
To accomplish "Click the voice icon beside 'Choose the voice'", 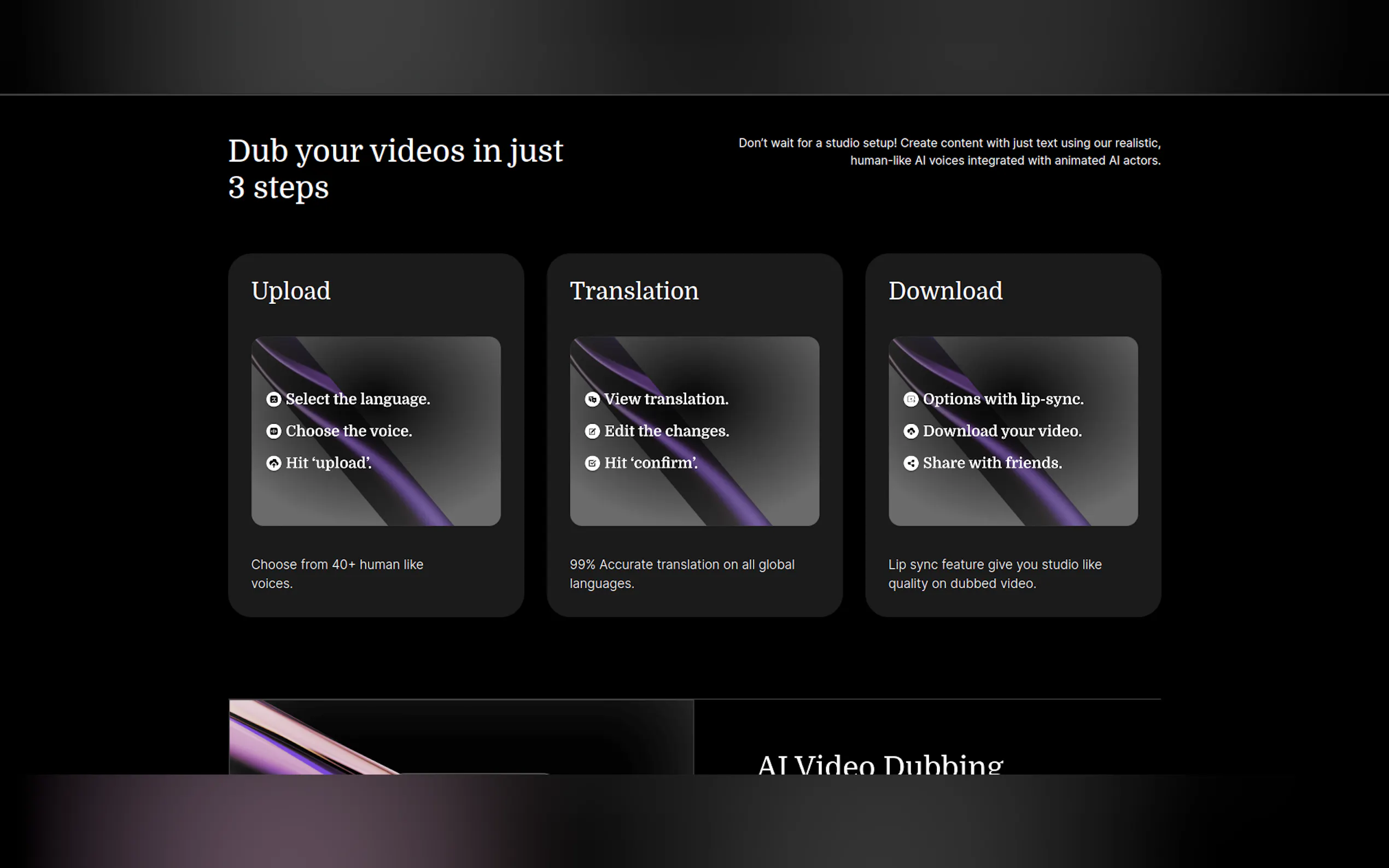I will pyautogui.click(x=274, y=431).
